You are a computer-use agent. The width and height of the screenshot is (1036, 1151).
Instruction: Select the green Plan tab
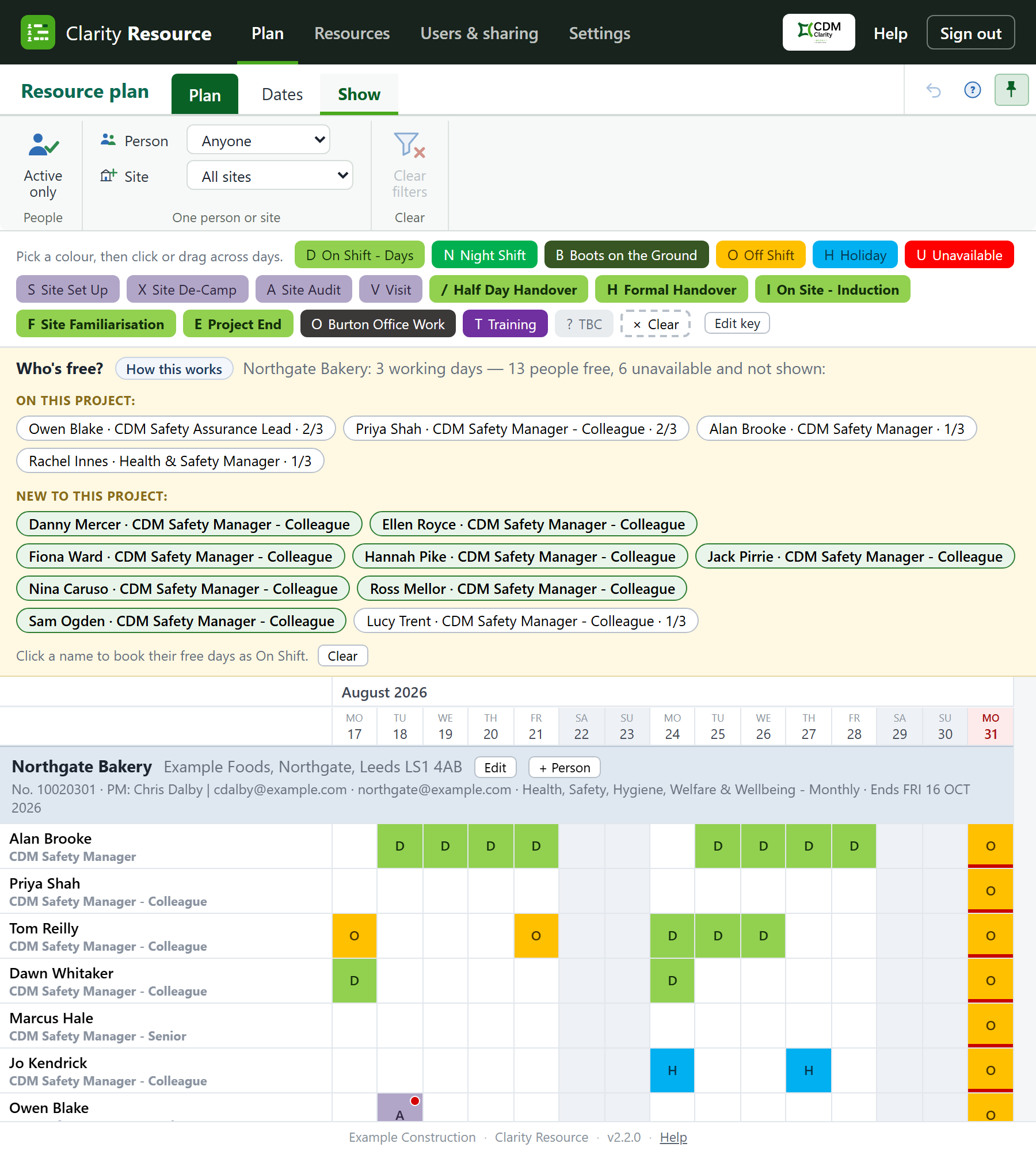[205, 94]
